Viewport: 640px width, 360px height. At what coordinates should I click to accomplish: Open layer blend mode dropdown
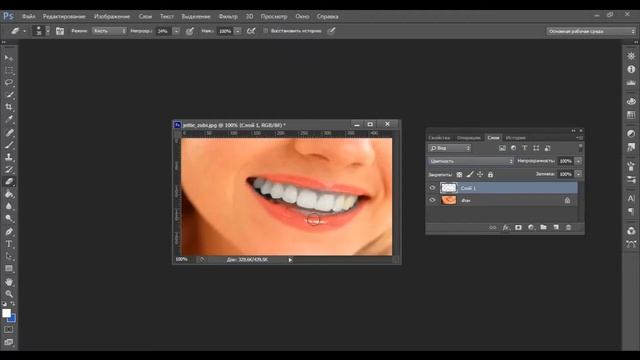[471, 161]
